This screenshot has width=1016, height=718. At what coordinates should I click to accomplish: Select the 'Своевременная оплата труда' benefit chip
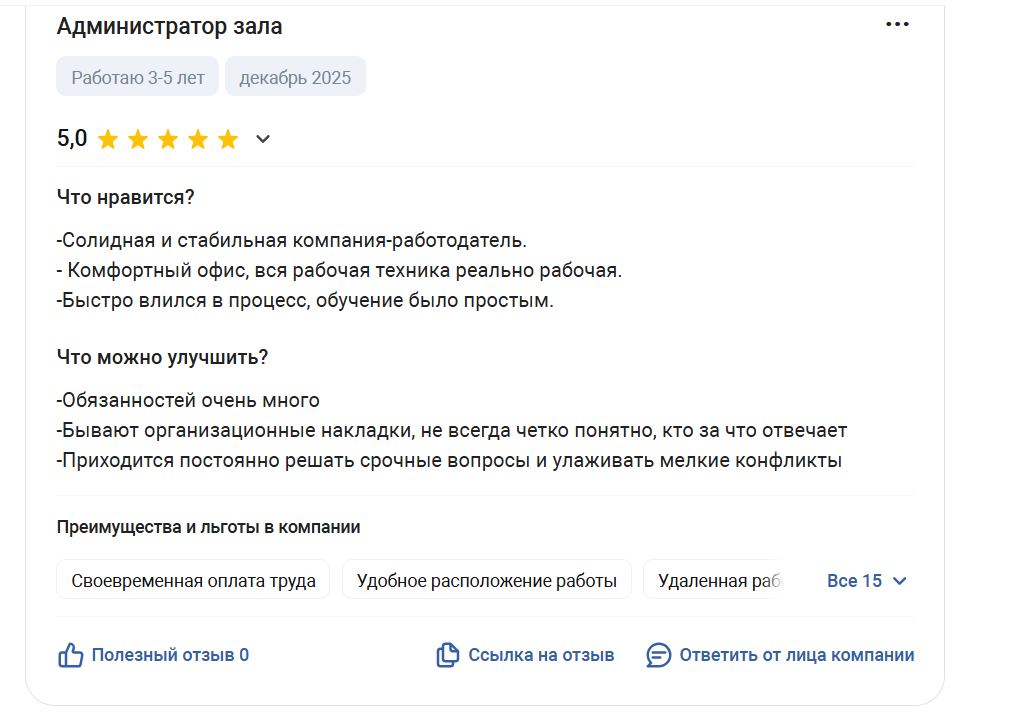pyautogui.click(x=193, y=580)
